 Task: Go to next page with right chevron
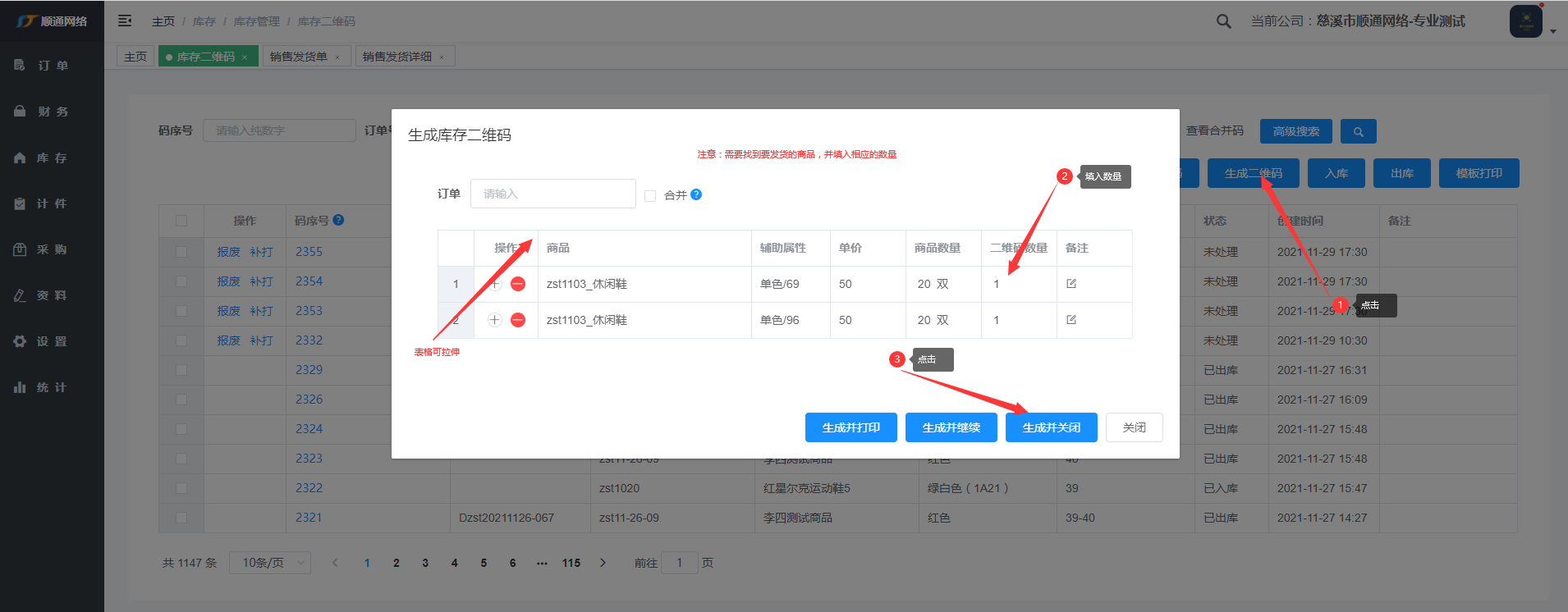click(x=603, y=563)
